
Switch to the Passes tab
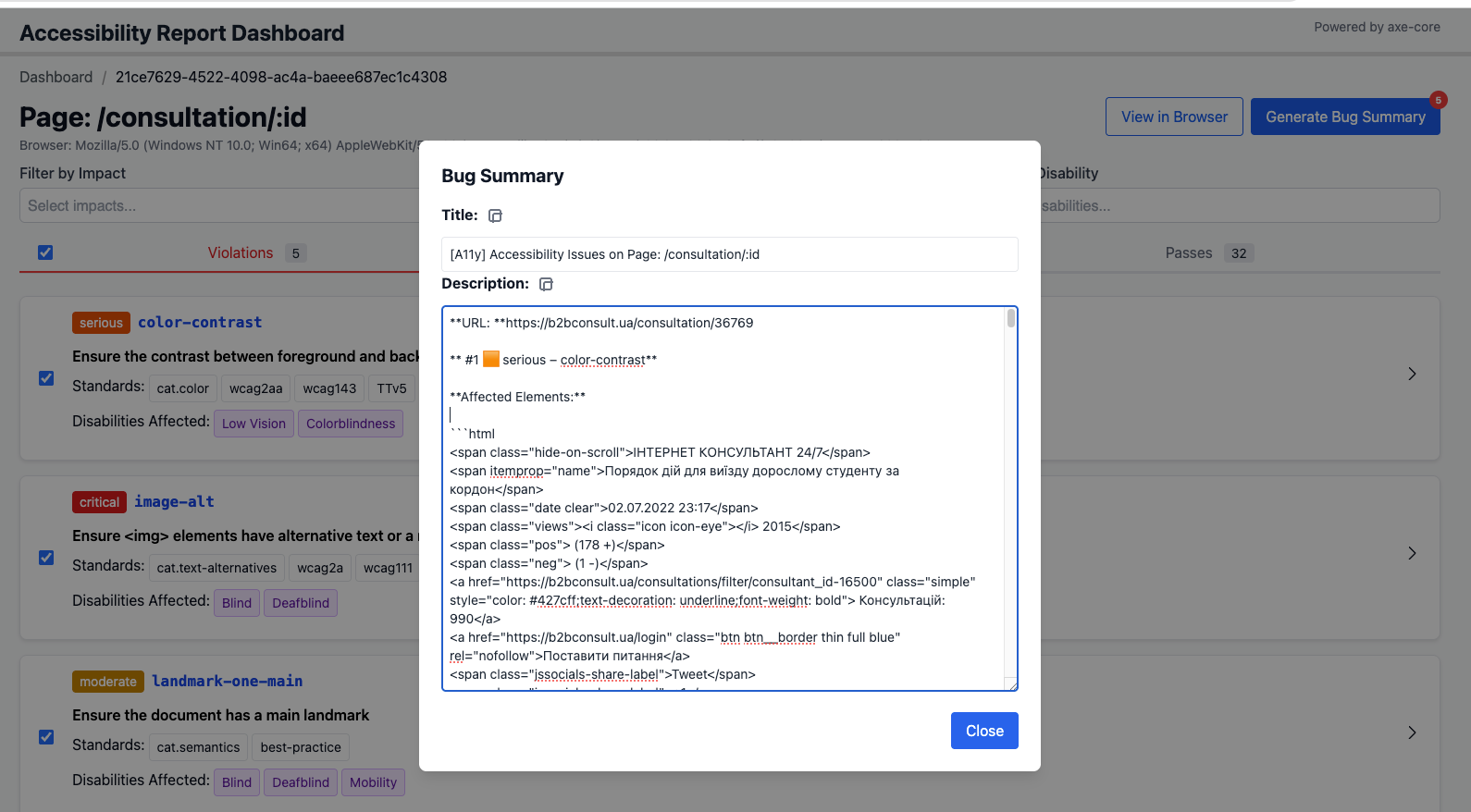click(x=1189, y=252)
